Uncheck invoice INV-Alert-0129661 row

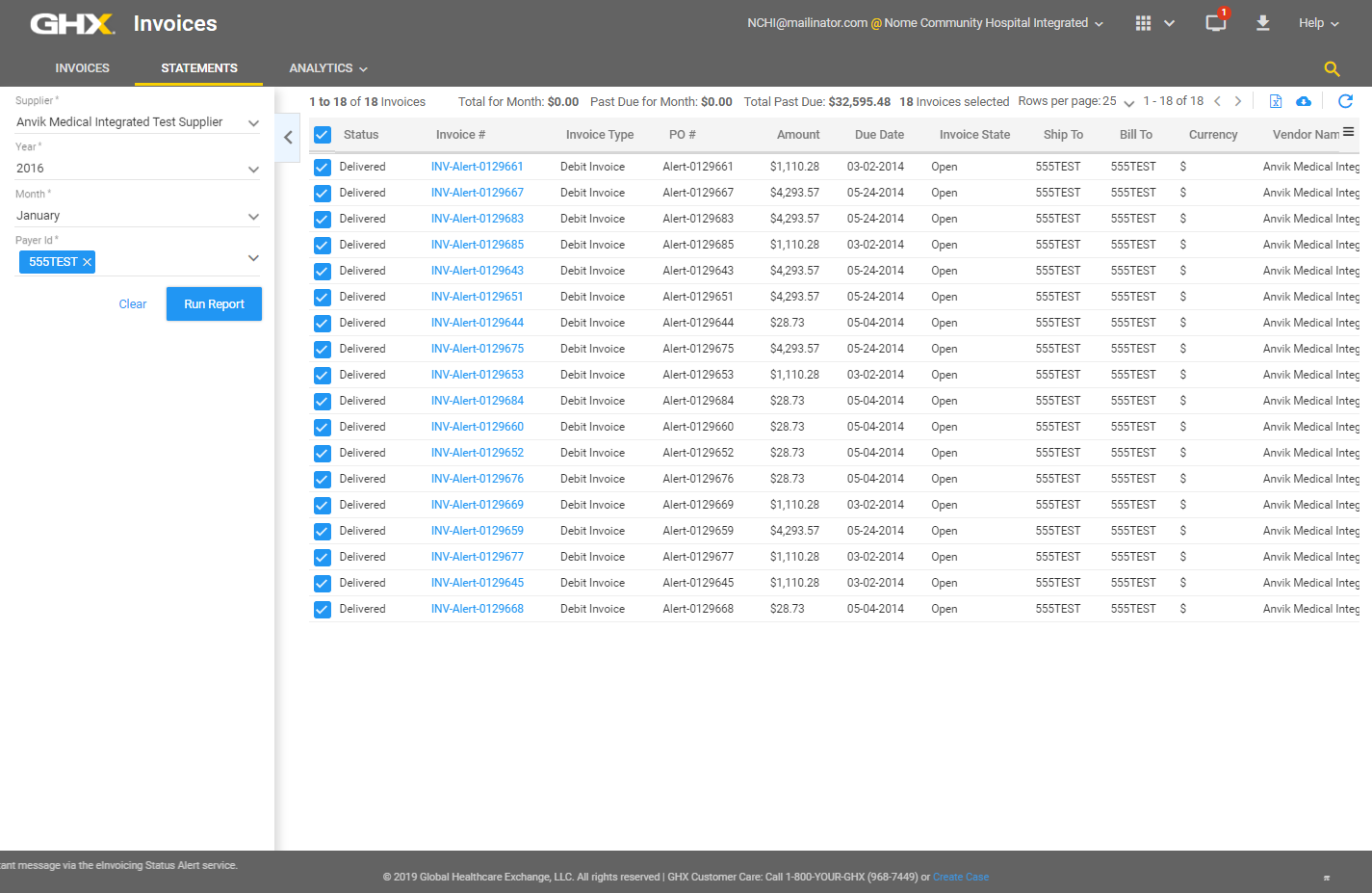(x=322, y=166)
